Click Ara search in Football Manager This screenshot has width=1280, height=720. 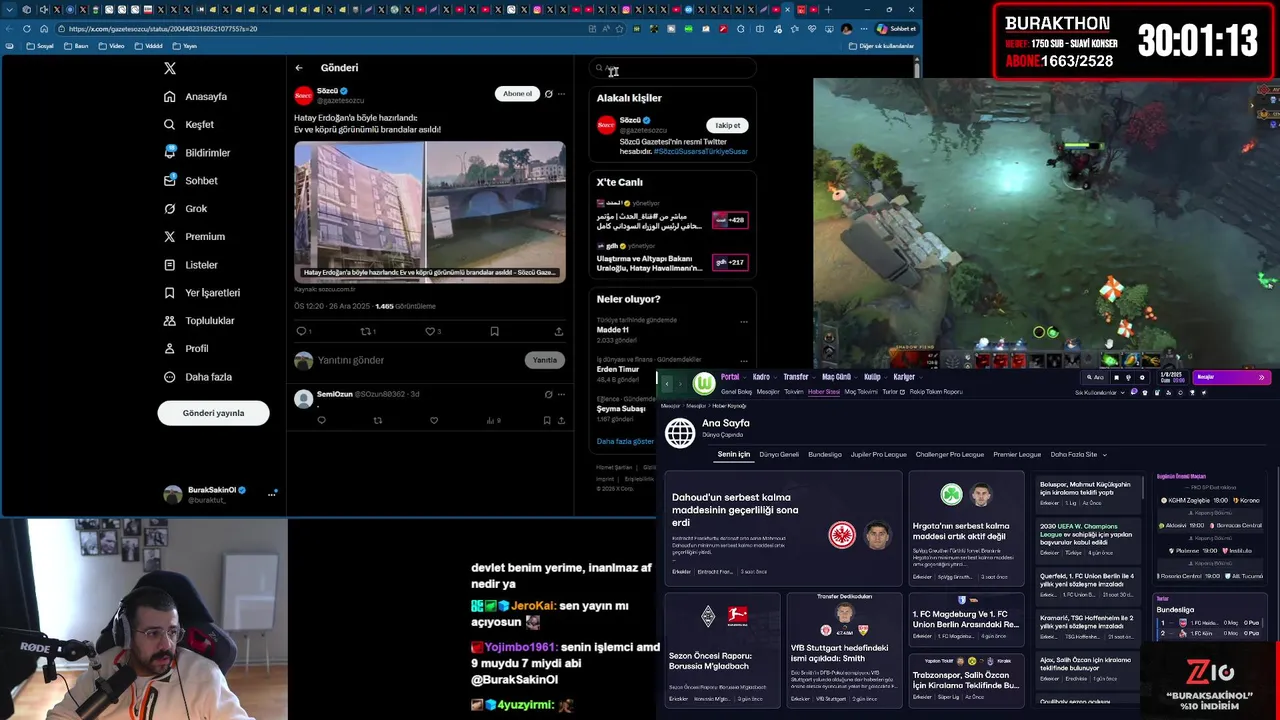pos(1097,377)
